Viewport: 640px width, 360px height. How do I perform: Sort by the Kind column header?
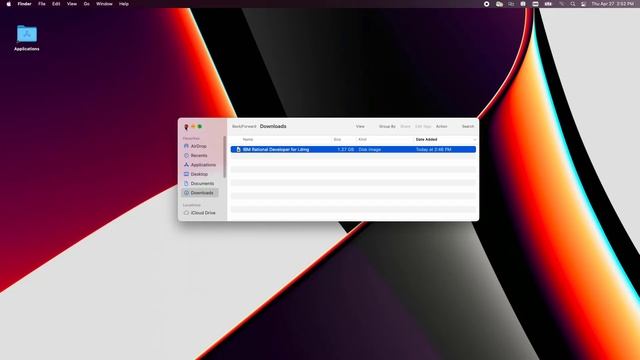pyautogui.click(x=362, y=140)
